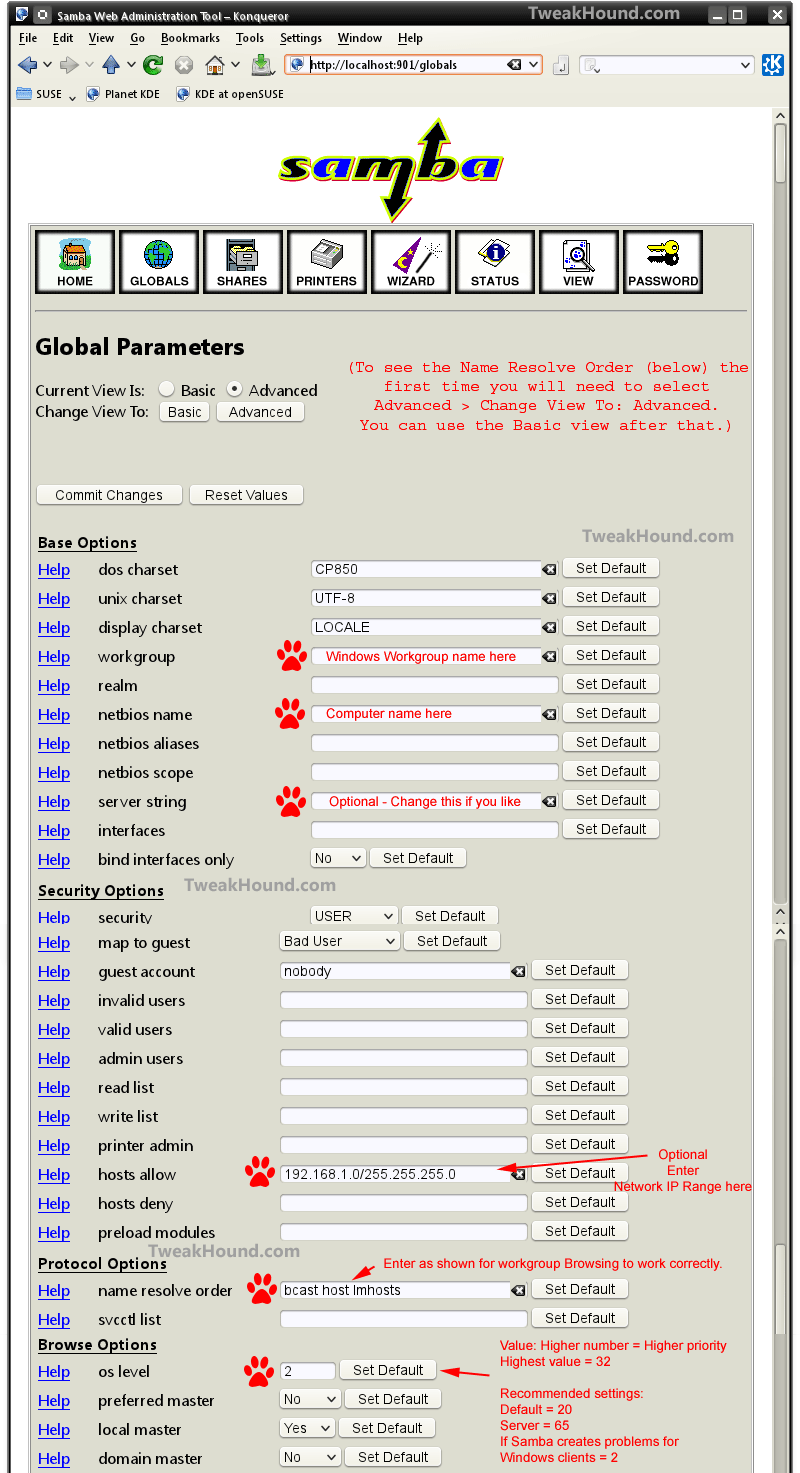800x1473 pixels.
Task: Clear the workgroup field
Action: click(549, 657)
